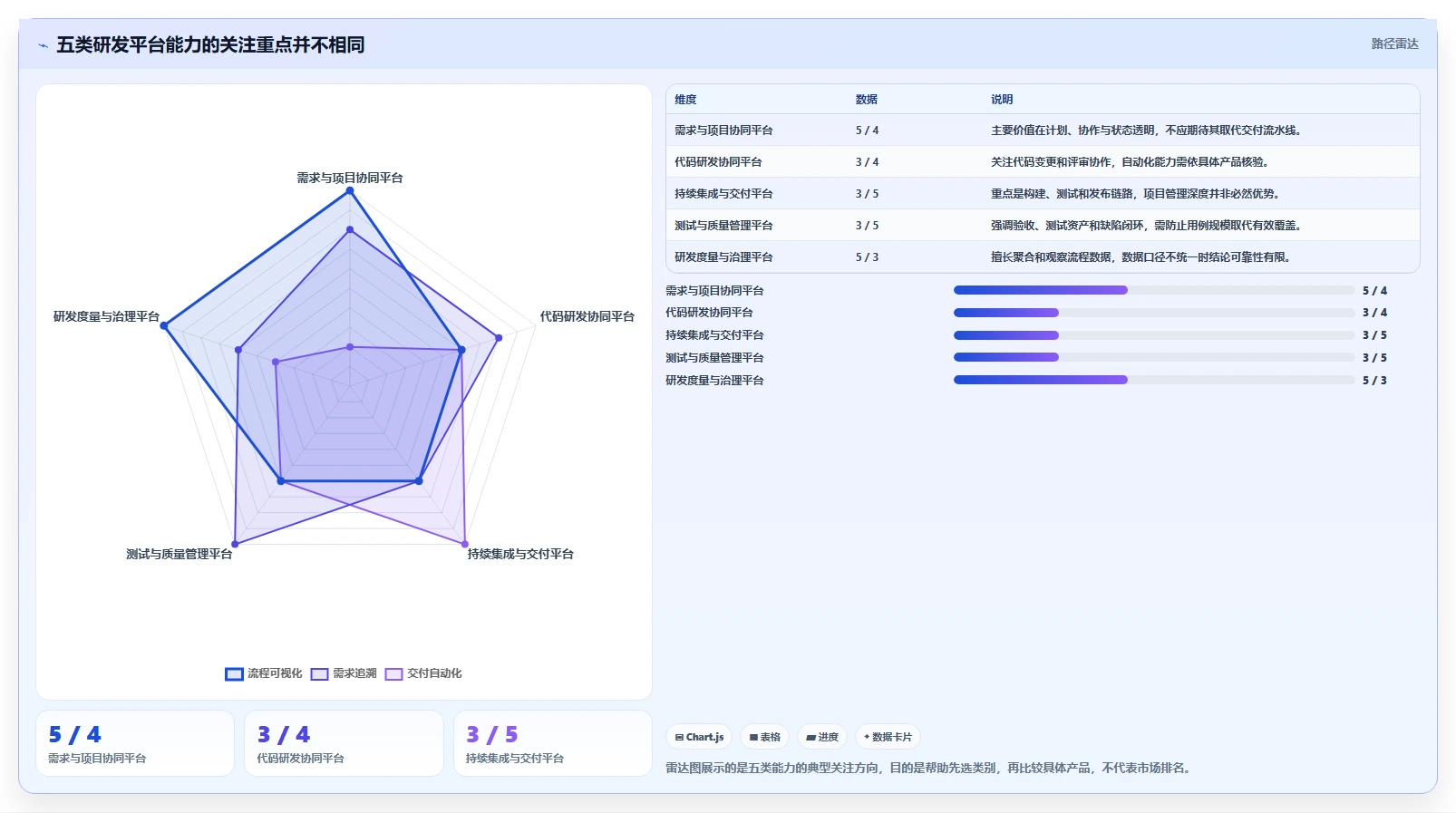This screenshot has width=1456, height=813.
Task: Click the title 五类研发平台能力的关注重点并不相同
Action: click(x=210, y=44)
